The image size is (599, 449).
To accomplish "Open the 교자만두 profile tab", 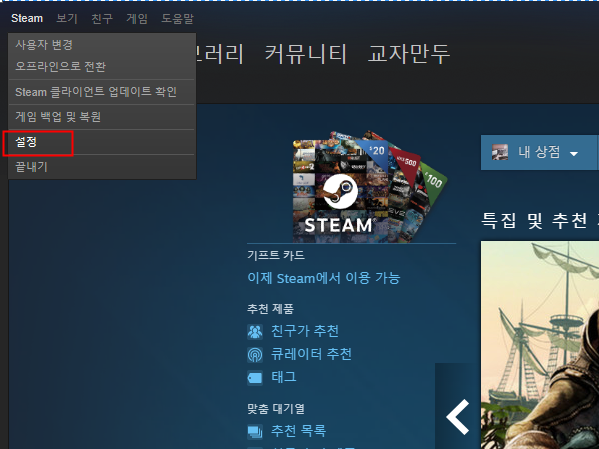I will pos(409,53).
